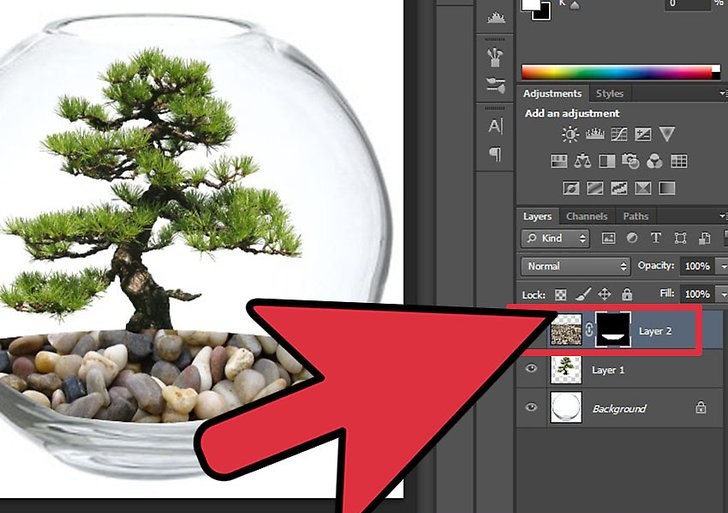
Task: Toggle visibility of the Background layer
Action: (x=532, y=408)
